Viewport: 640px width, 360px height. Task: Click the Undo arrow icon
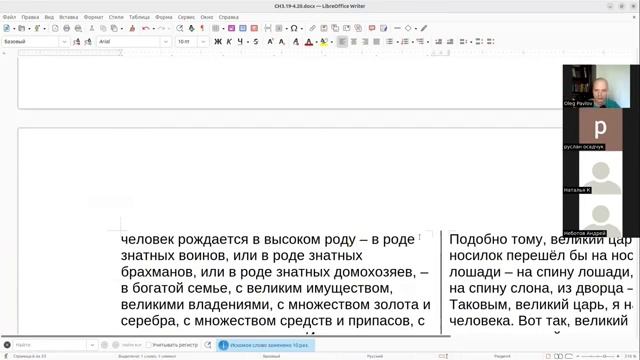(x=146, y=28)
